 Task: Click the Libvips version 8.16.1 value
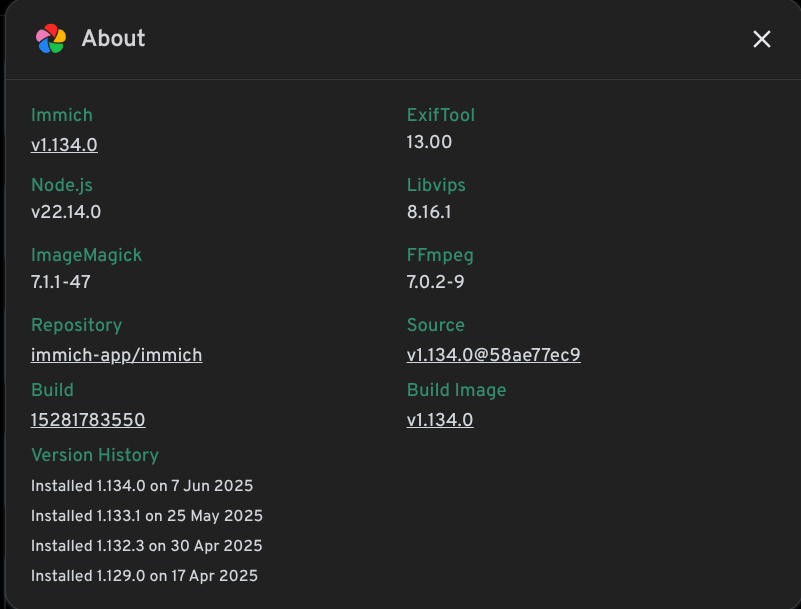pos(429,212)
